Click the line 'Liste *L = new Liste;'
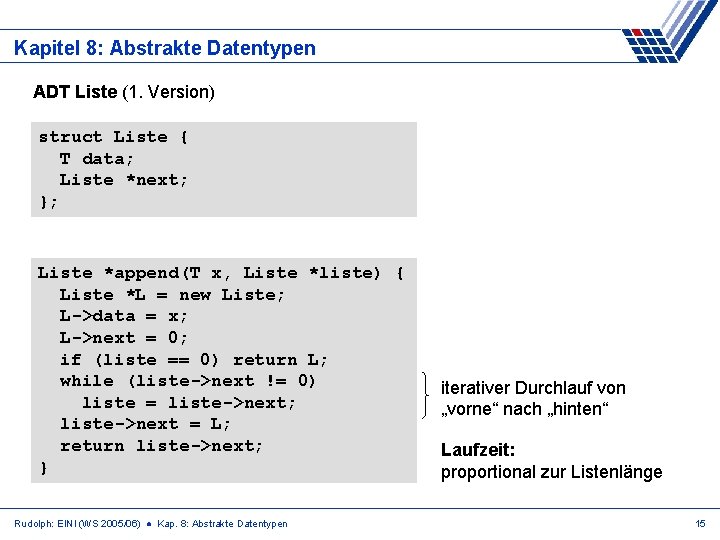720x540 pixels. (x=172, y=295)
